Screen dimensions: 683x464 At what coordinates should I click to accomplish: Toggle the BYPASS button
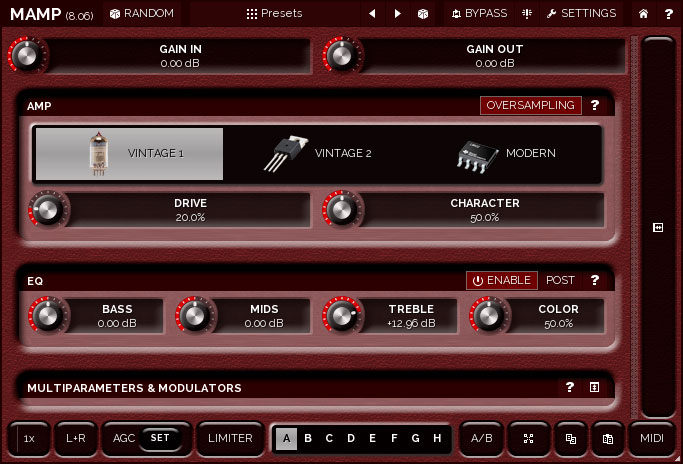tap(479, 14)
